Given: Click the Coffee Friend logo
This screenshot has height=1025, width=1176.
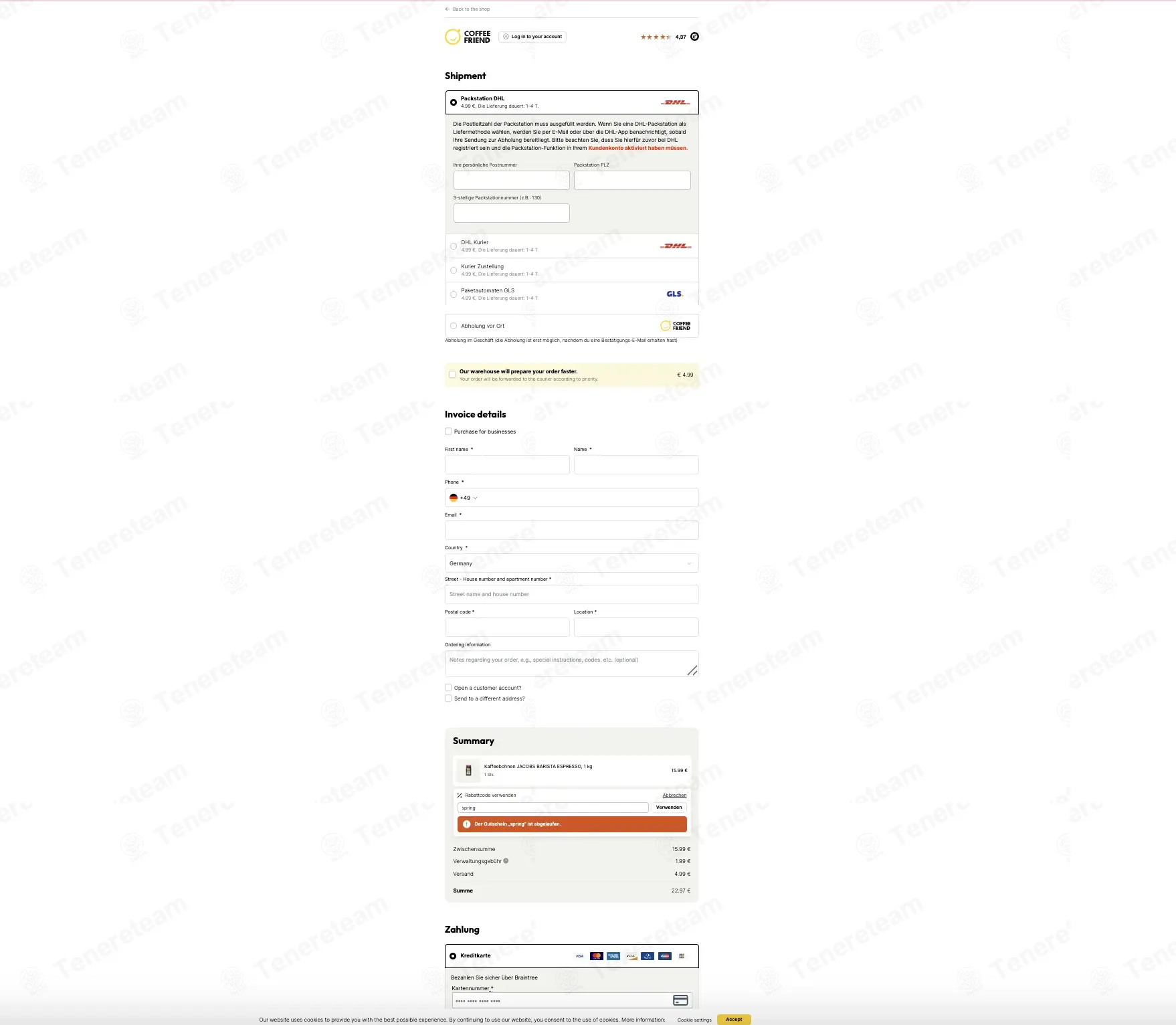Looking at the screenshot, I should pos(468,37).
